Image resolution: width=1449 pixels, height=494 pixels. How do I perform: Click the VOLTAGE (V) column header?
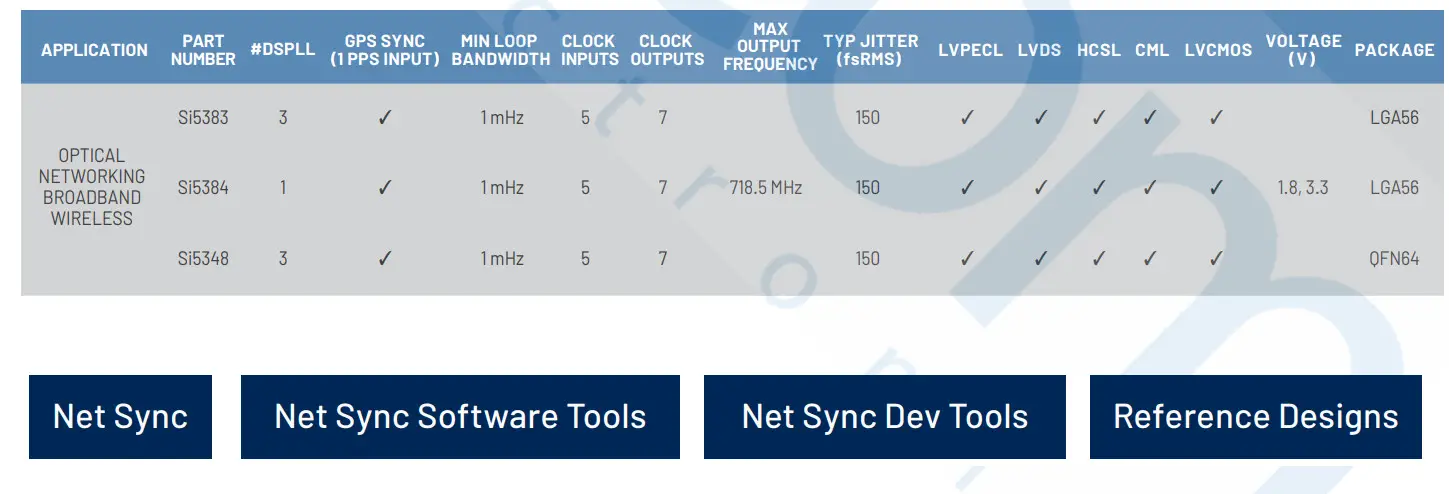click(x=1303, y=50)
